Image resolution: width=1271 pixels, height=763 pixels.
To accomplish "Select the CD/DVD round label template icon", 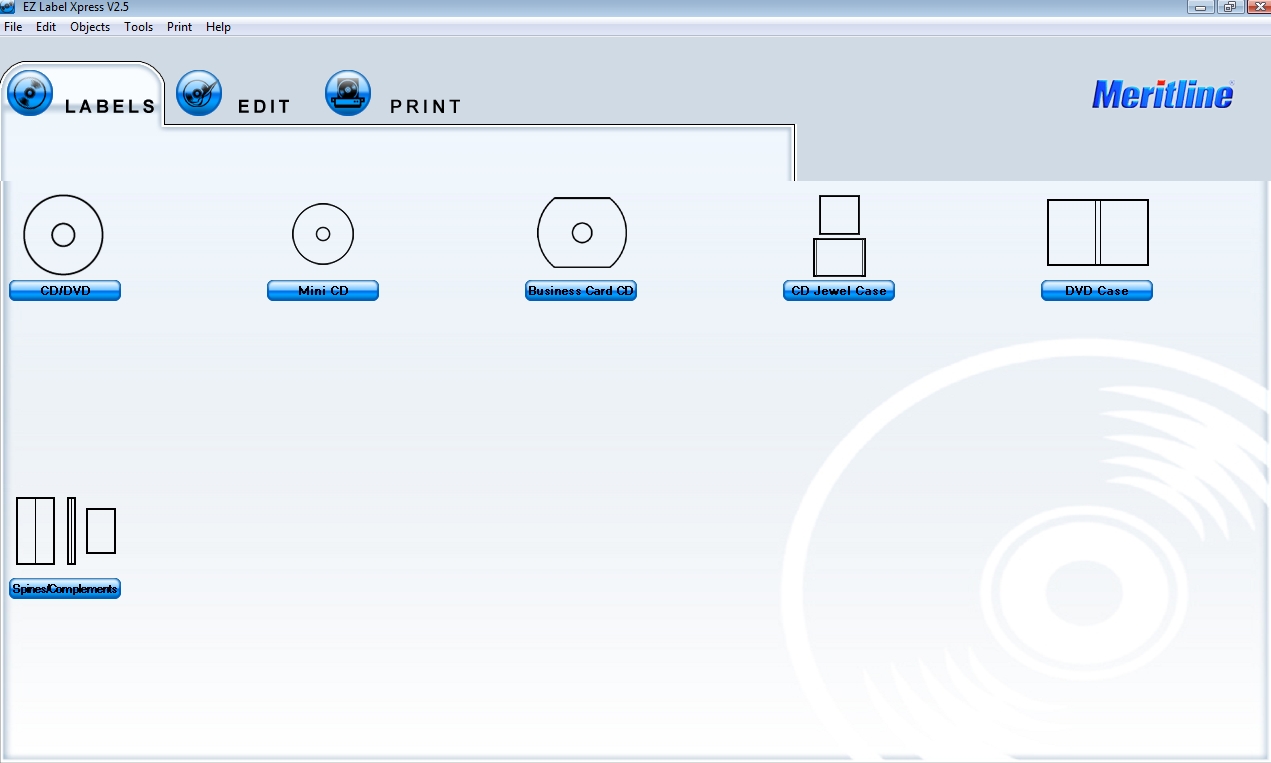I will tap(63, 234).
